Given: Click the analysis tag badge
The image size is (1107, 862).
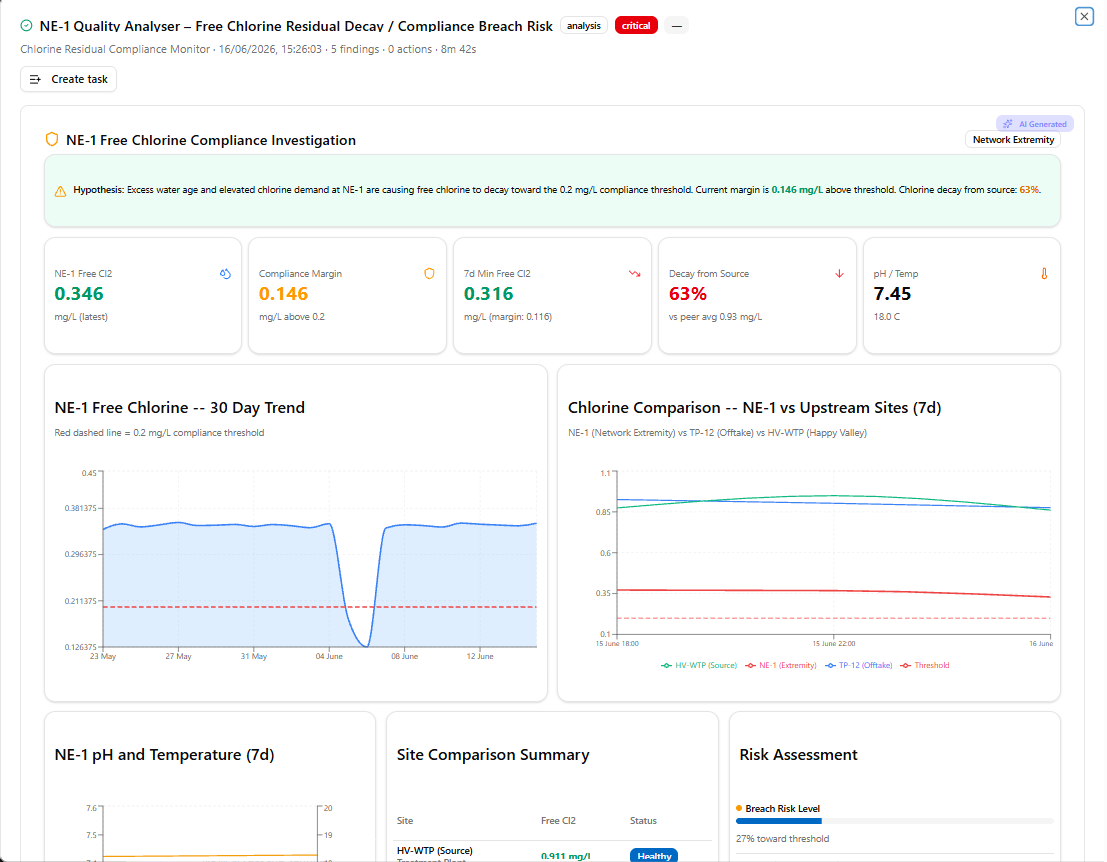Looking at the screenshot, I should tap(583, 26).
